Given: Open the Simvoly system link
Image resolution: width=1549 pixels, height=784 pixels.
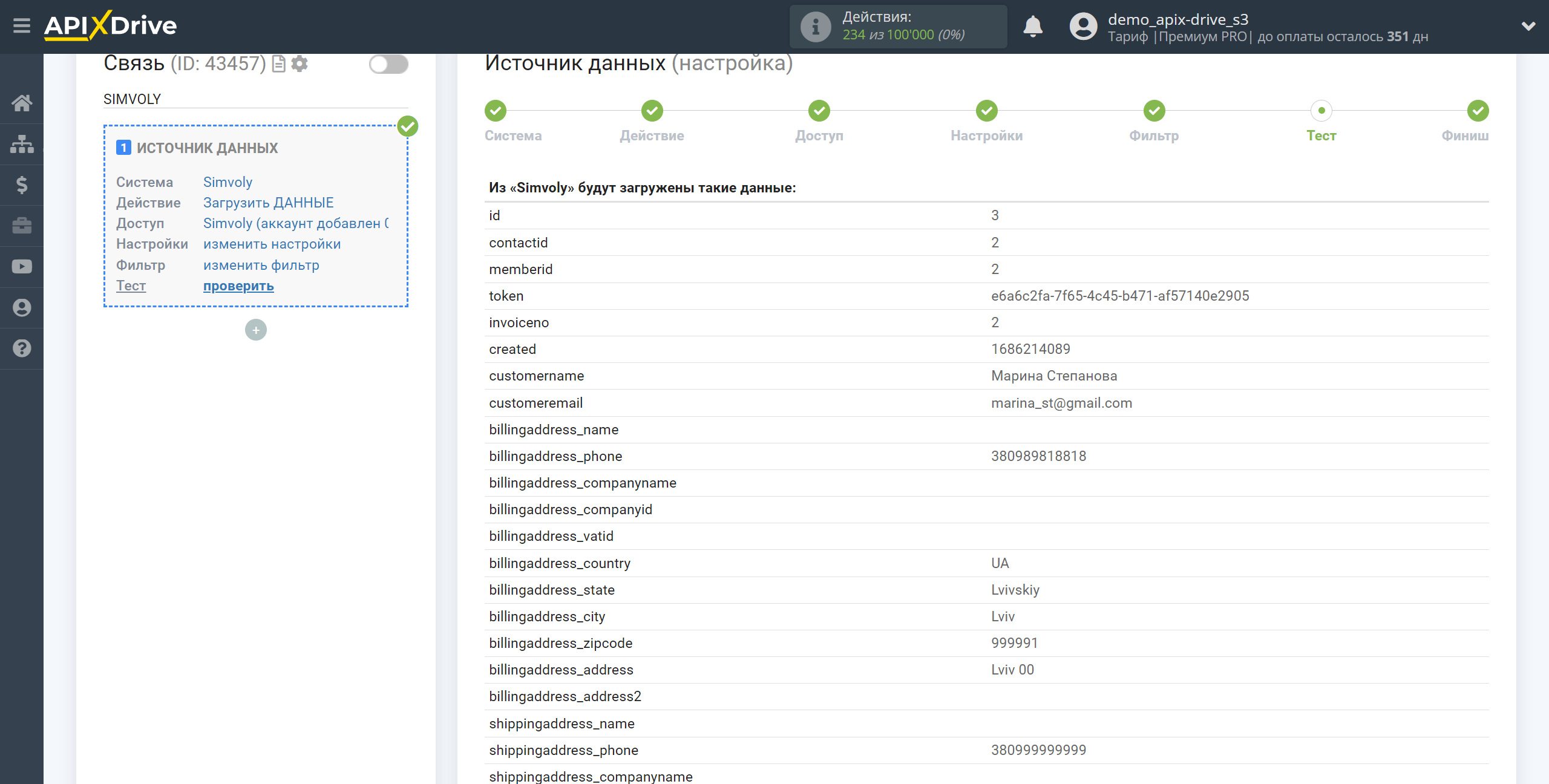Looking at the screenshot, I should tap(228, 182).
